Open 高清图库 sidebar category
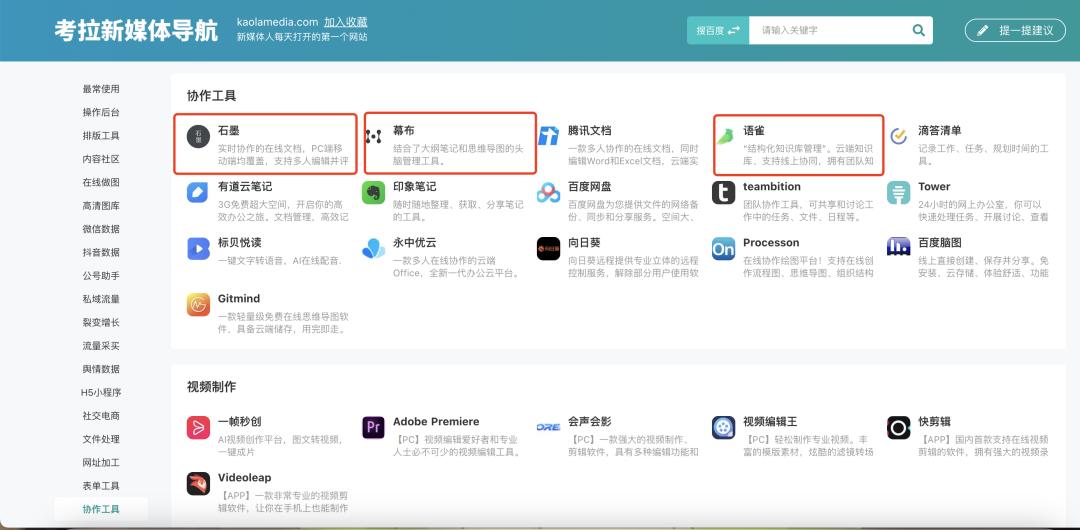Screen dimensions: 1080x530 pos(101,206)
